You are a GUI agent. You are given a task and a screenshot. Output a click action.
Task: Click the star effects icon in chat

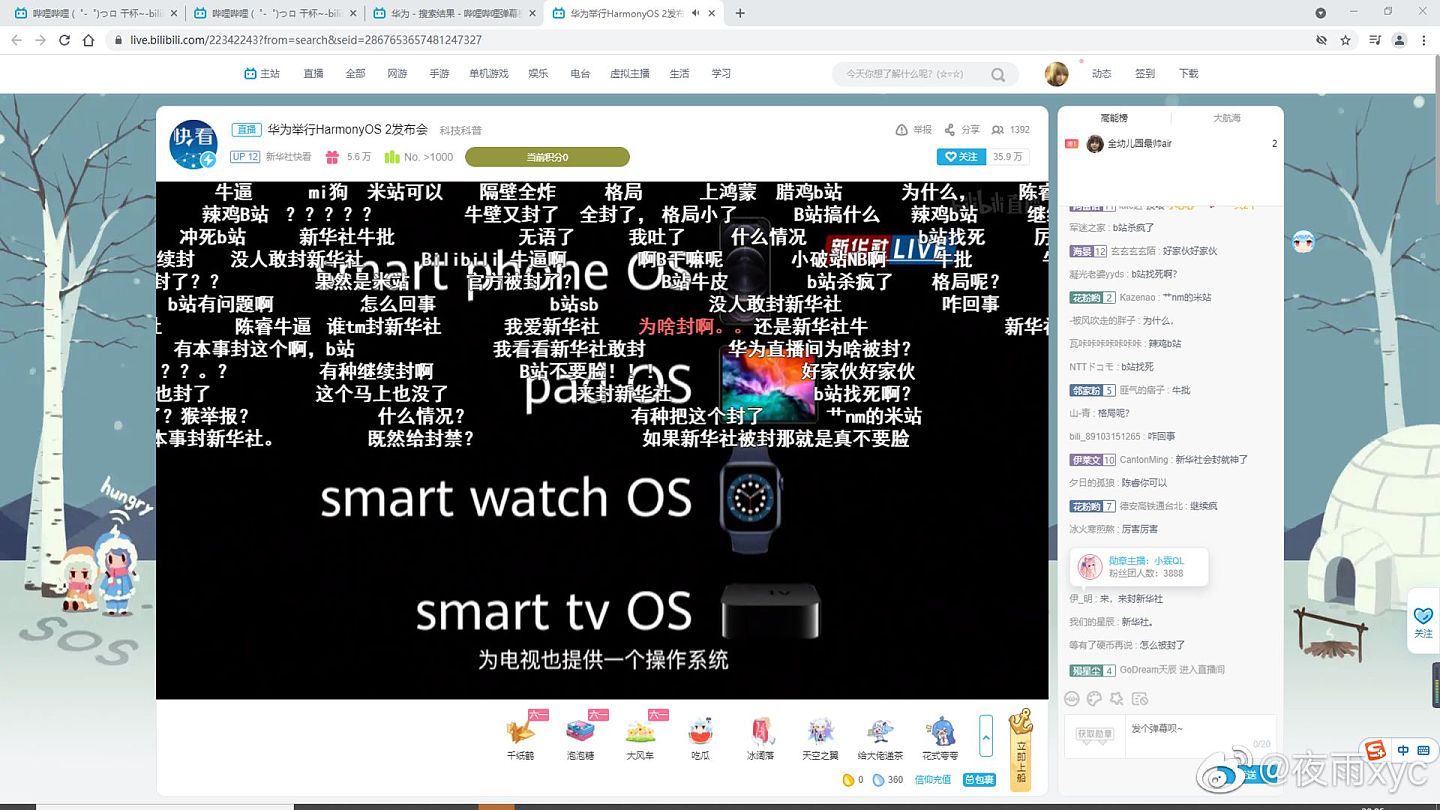click(1117, 699)
